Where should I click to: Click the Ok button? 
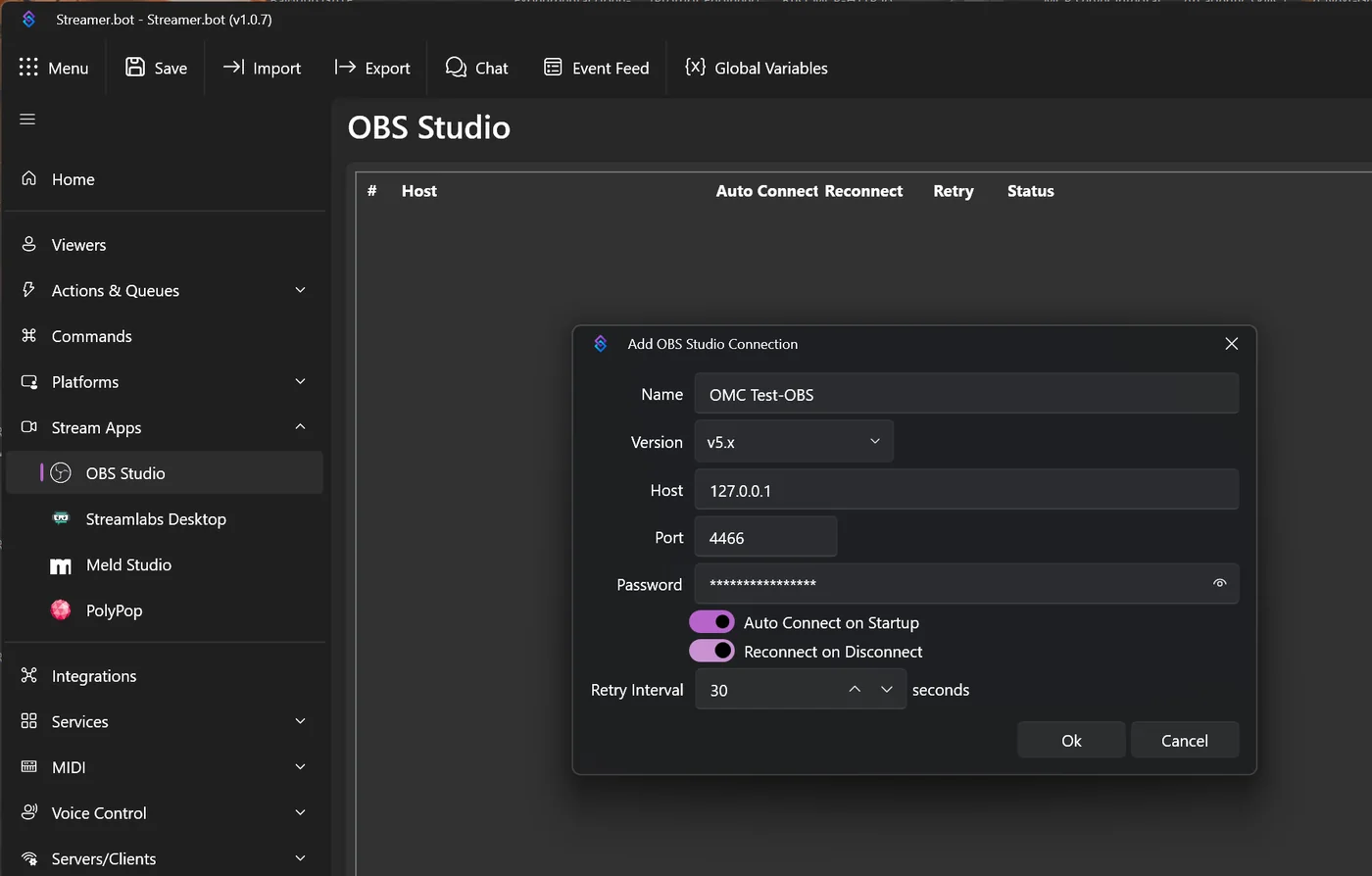pyautogui.click(x=1071, y=740)
